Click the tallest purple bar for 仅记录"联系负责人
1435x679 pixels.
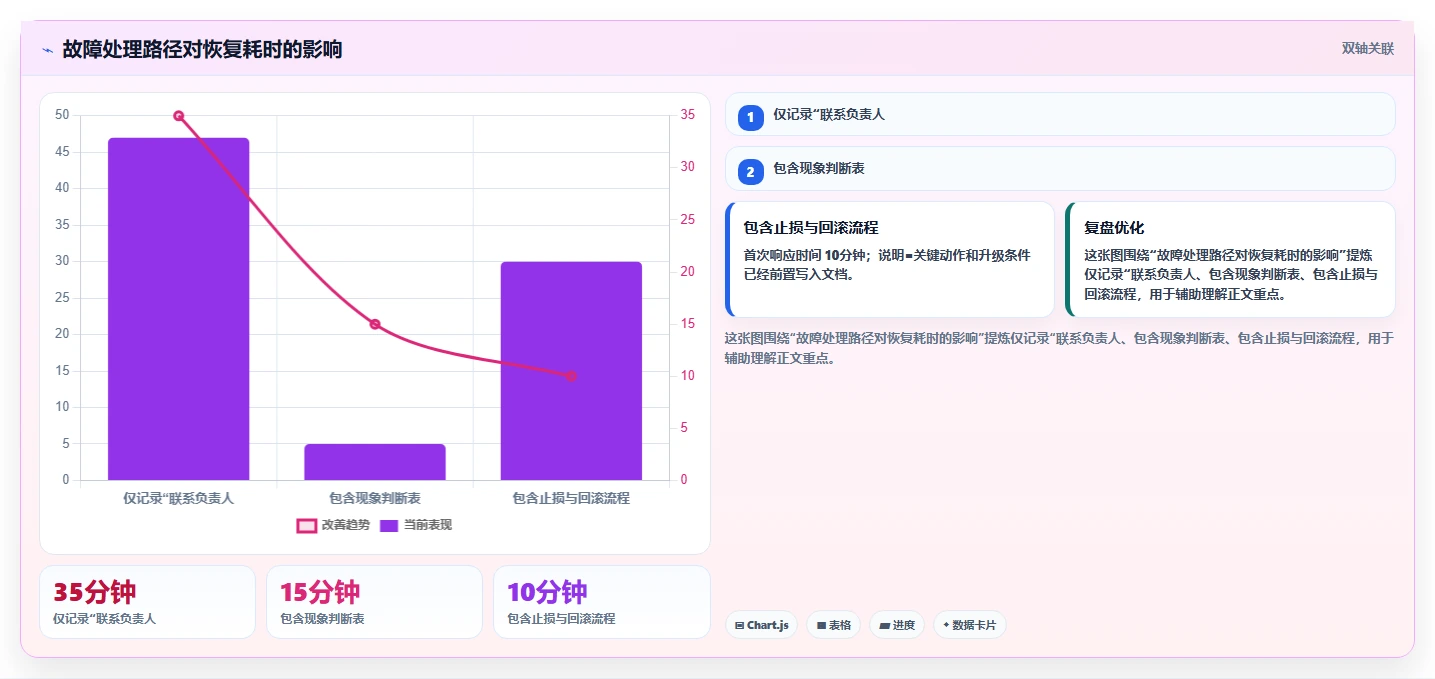coord(179,309)
